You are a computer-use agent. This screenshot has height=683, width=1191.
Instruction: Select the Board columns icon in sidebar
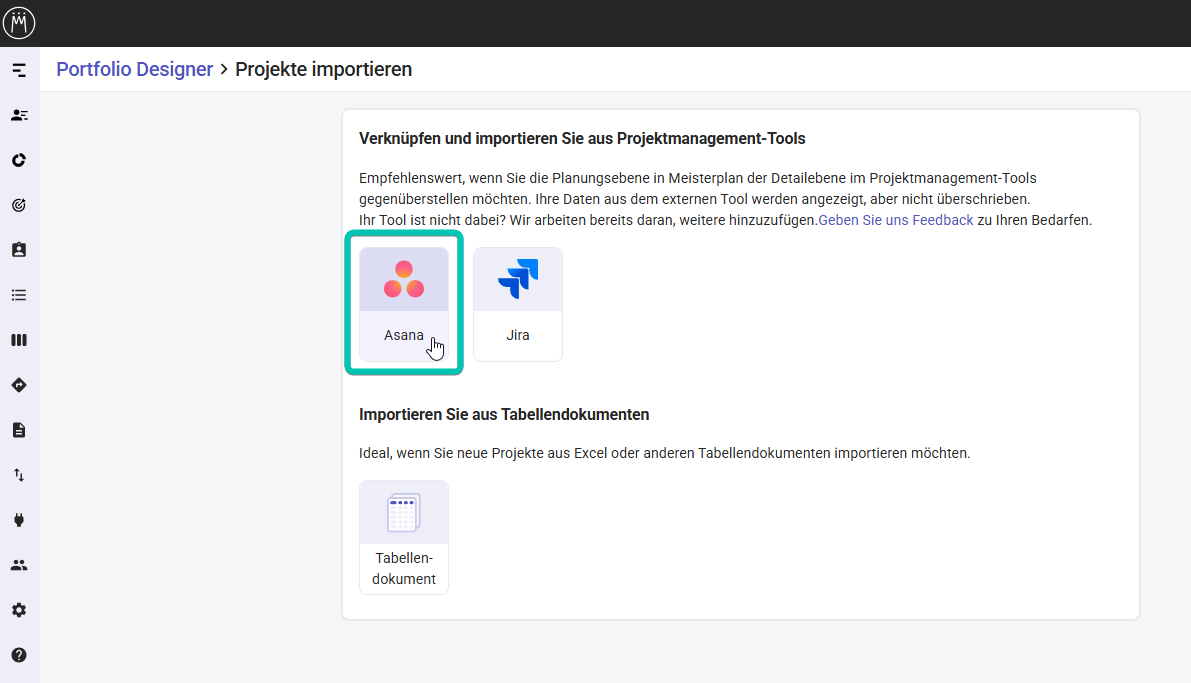point(18,339)
